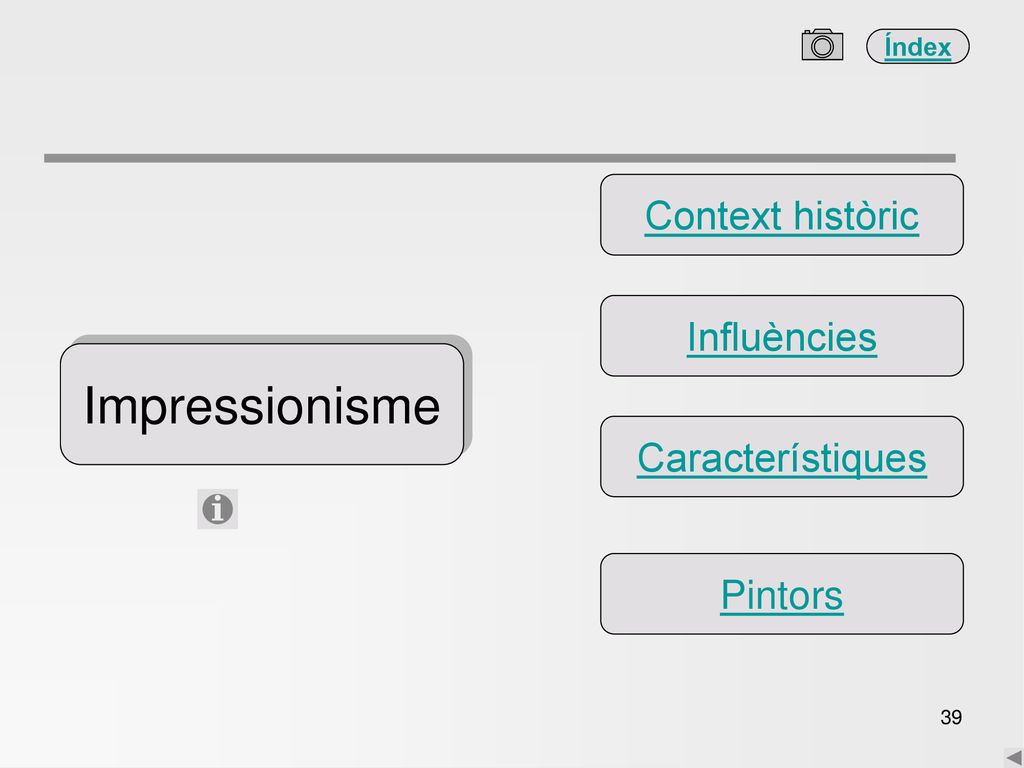Go to the Influències section link
The image size is (1024, 768).
click(x=782, y=337)
